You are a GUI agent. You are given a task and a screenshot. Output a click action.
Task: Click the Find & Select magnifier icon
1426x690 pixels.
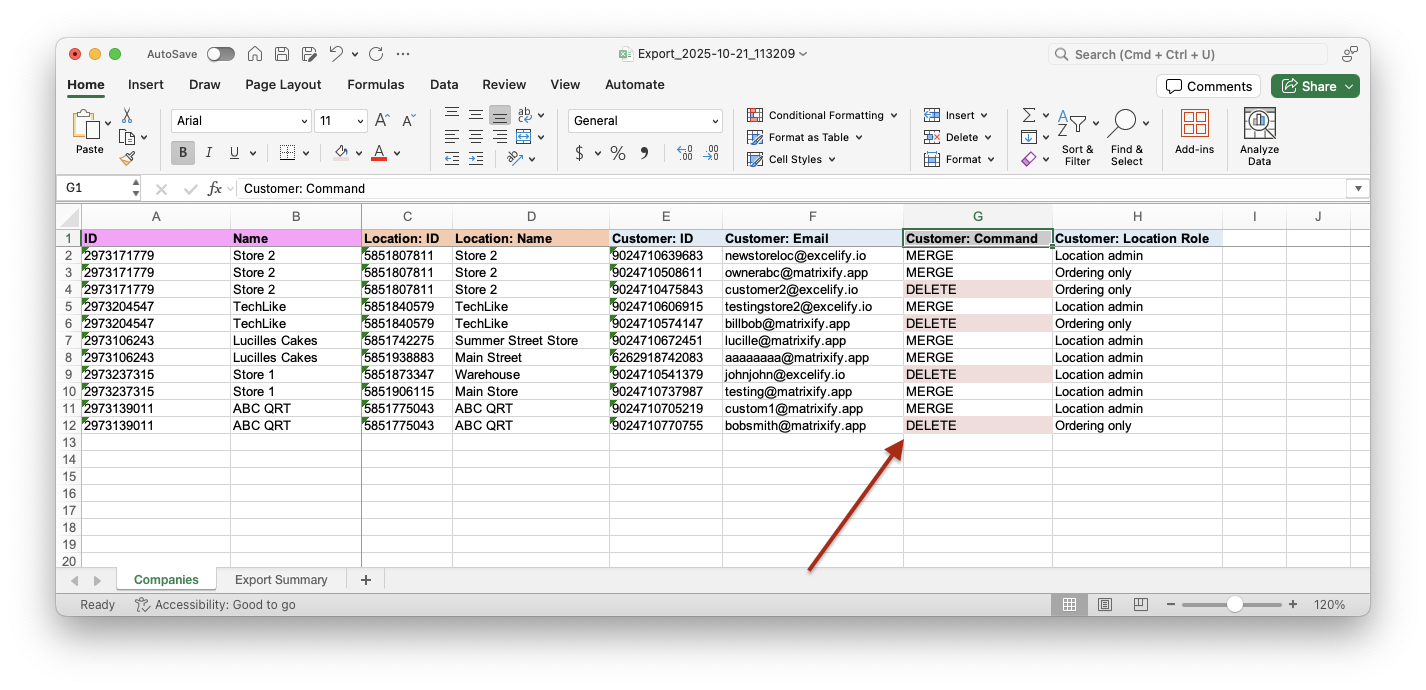tap(1122, 124)
